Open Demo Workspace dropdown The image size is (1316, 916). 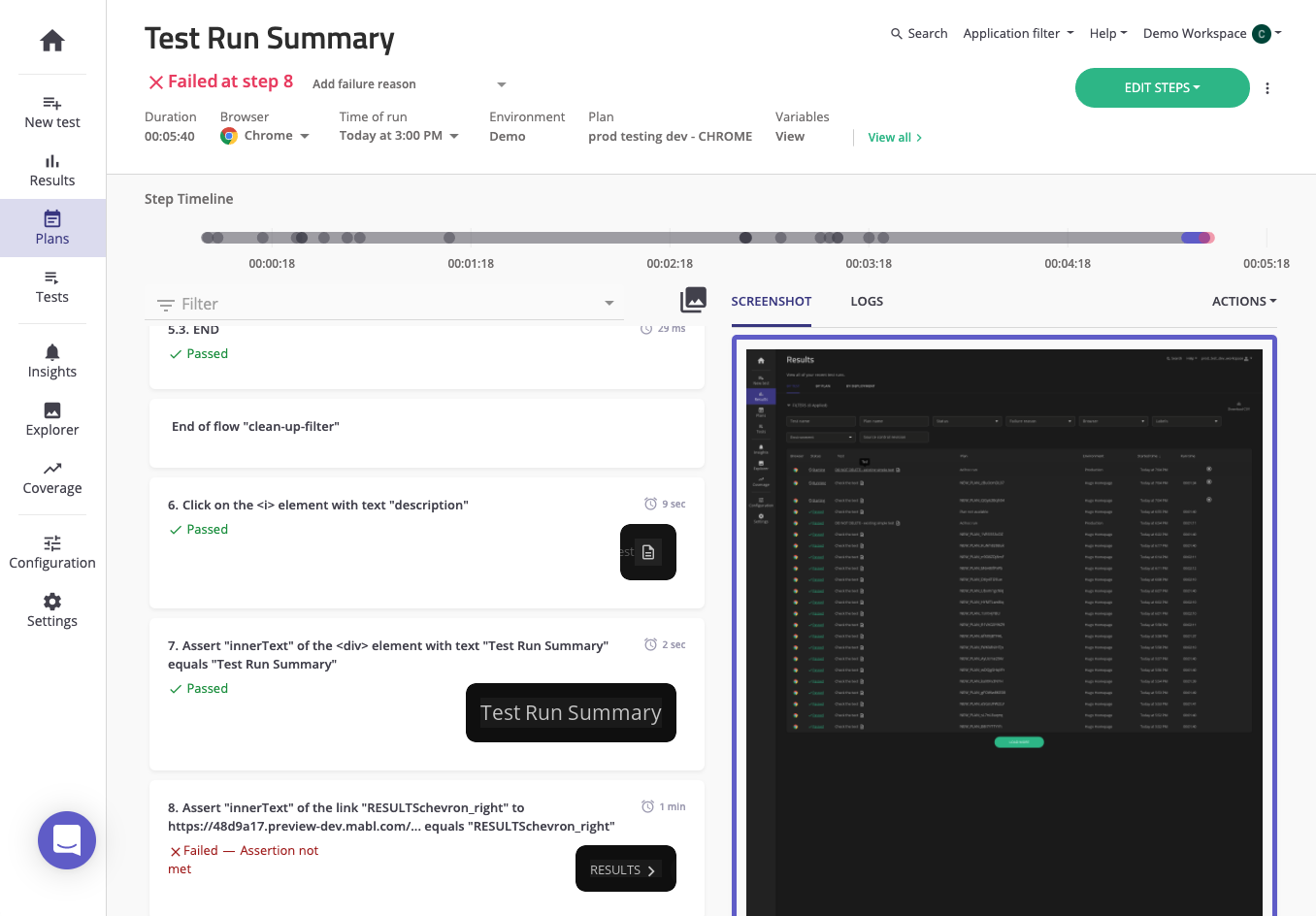(x=1212, y=34)
